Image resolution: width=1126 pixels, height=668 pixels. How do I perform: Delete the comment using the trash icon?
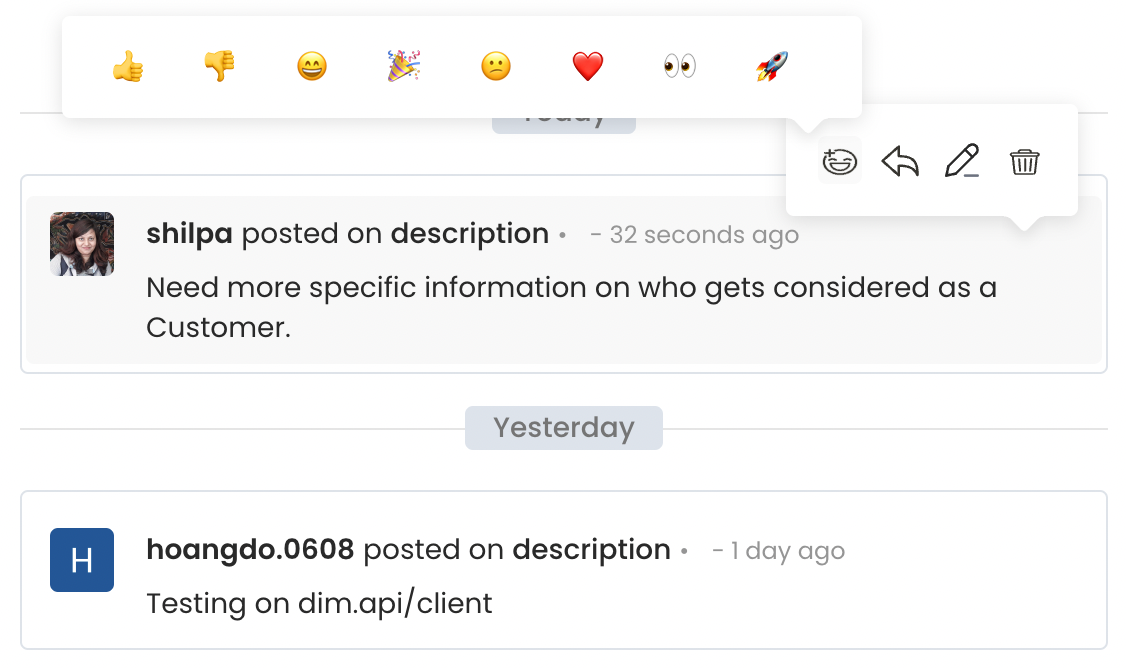[x=1024, y=160]
